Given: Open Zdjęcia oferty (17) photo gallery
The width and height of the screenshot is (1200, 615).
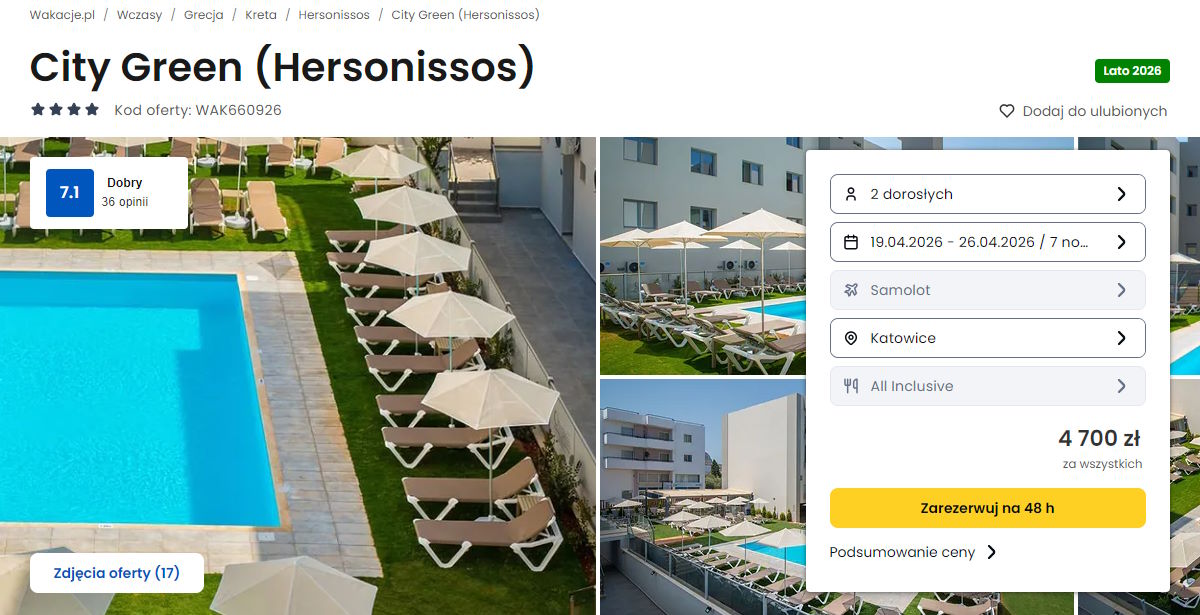Looking at the screenshot, I should tap(117, 573).
